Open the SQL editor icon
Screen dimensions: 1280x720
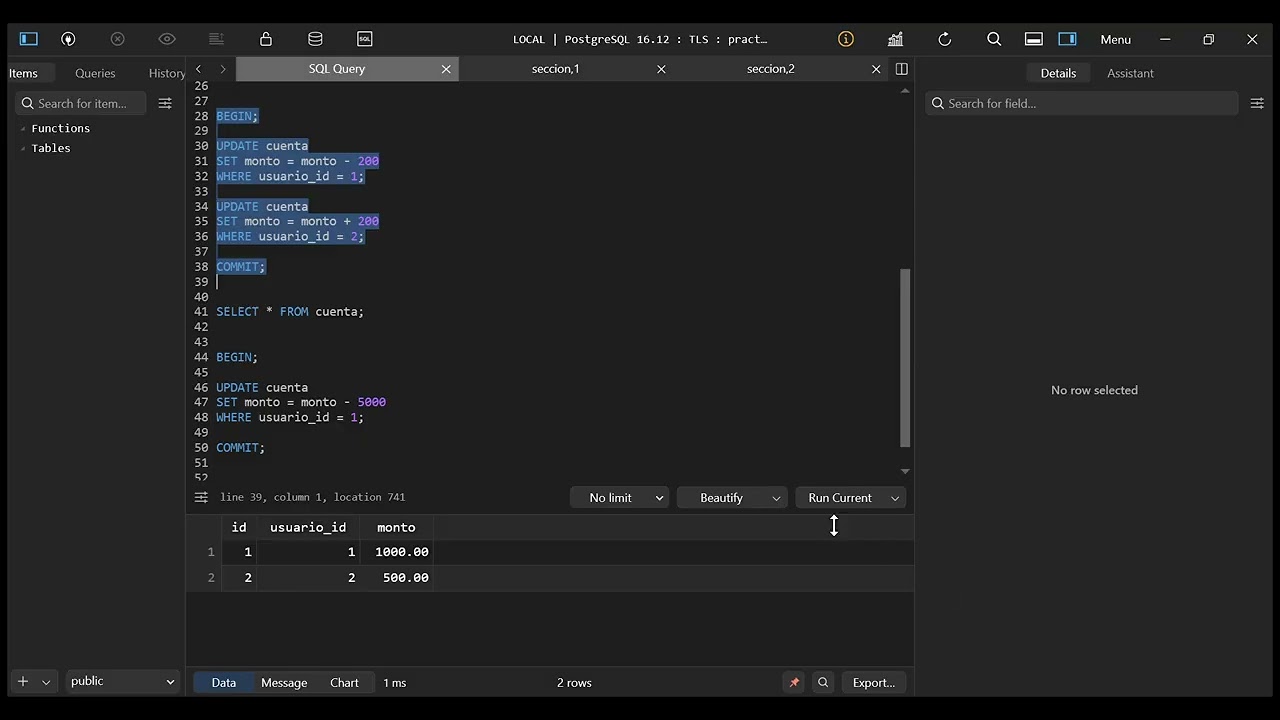tap(365, 39)
